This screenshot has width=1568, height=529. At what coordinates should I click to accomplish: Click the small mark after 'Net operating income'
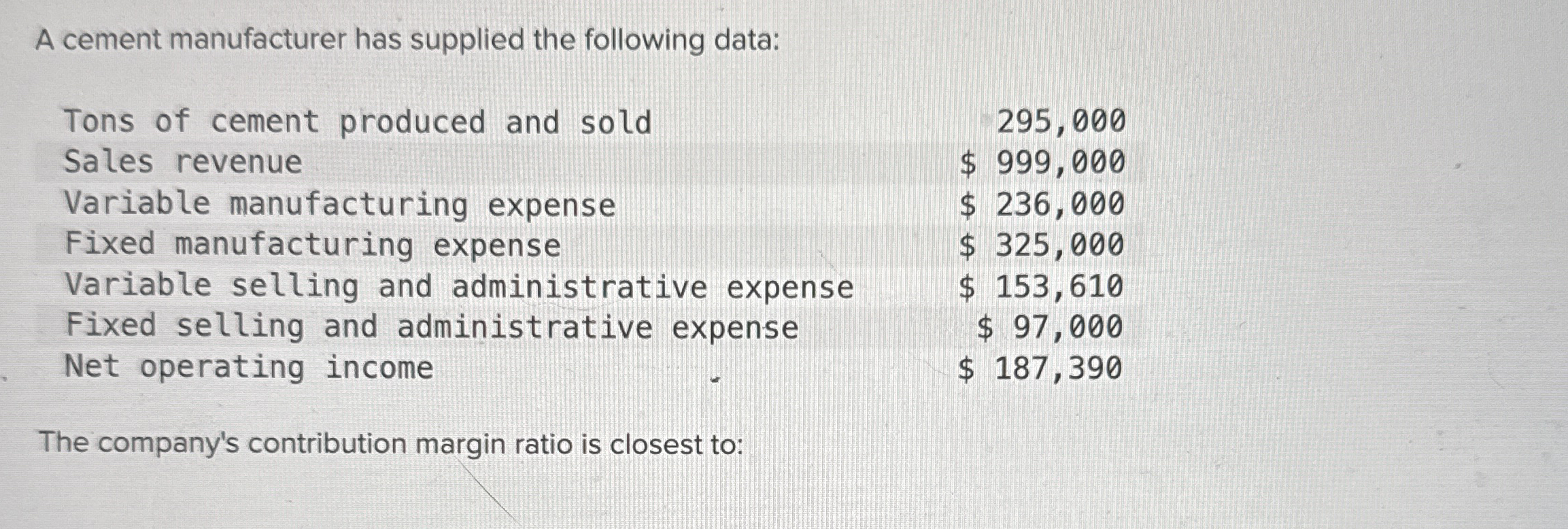[715, 380]
